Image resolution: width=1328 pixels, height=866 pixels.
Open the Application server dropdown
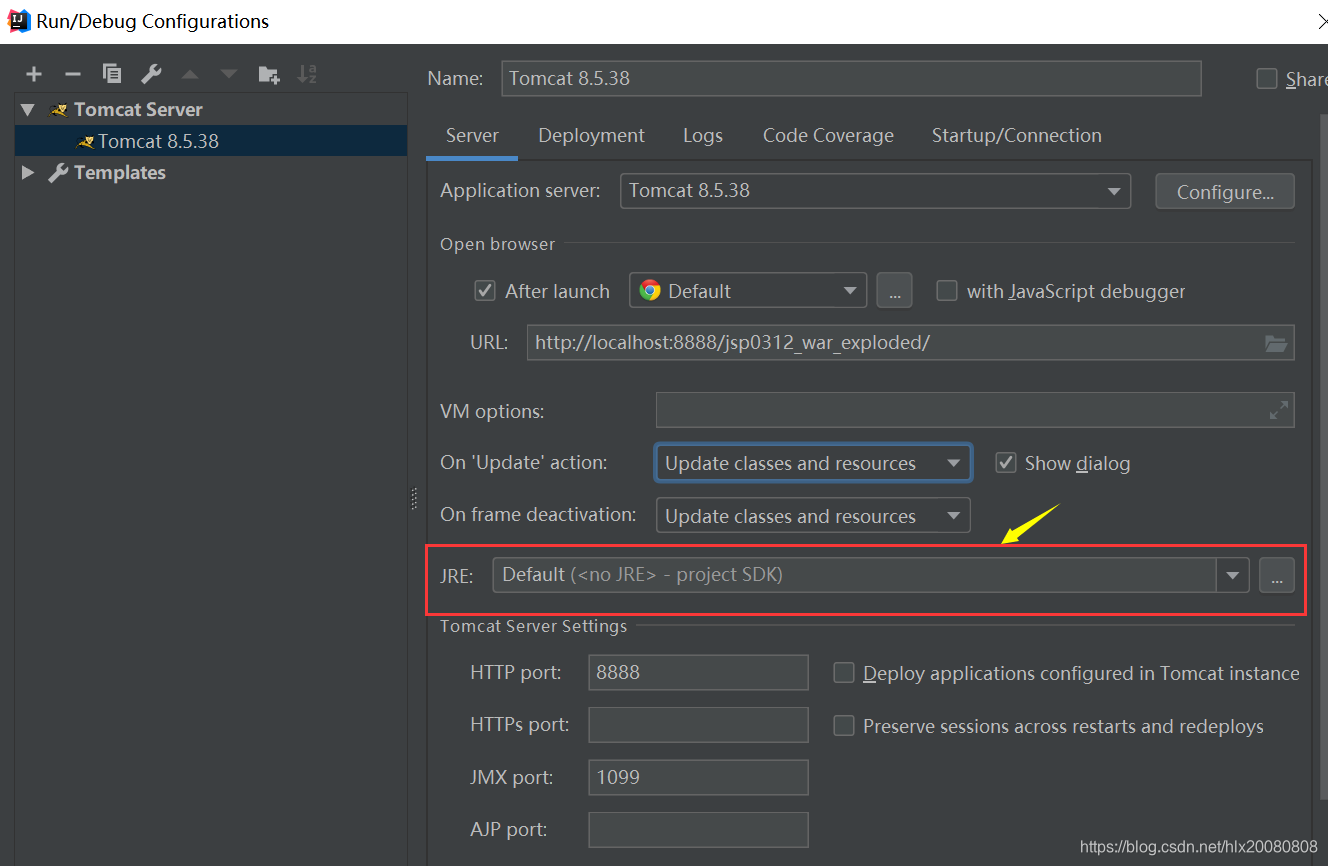(1113, 191)
